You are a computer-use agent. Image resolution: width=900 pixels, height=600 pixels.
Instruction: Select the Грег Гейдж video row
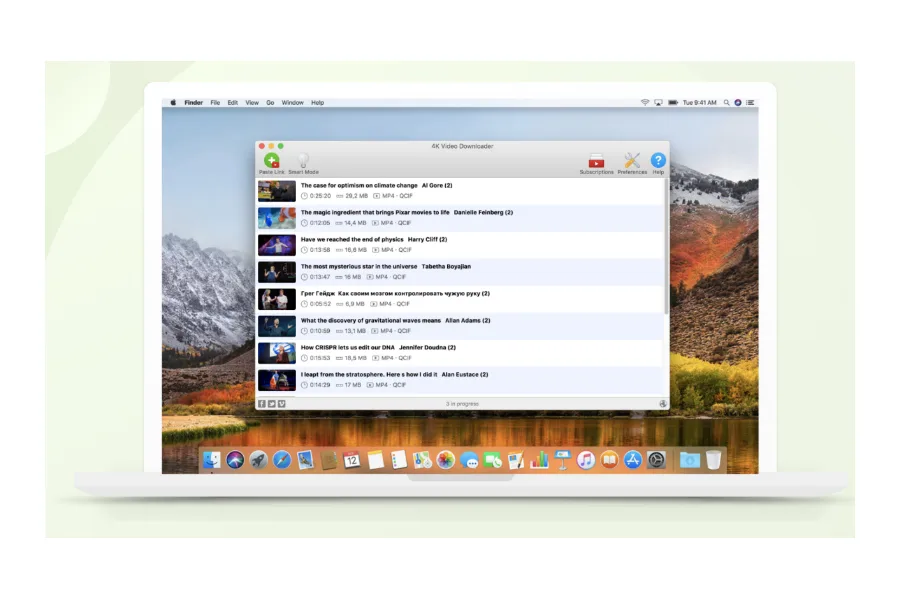[x=460, y=299]
